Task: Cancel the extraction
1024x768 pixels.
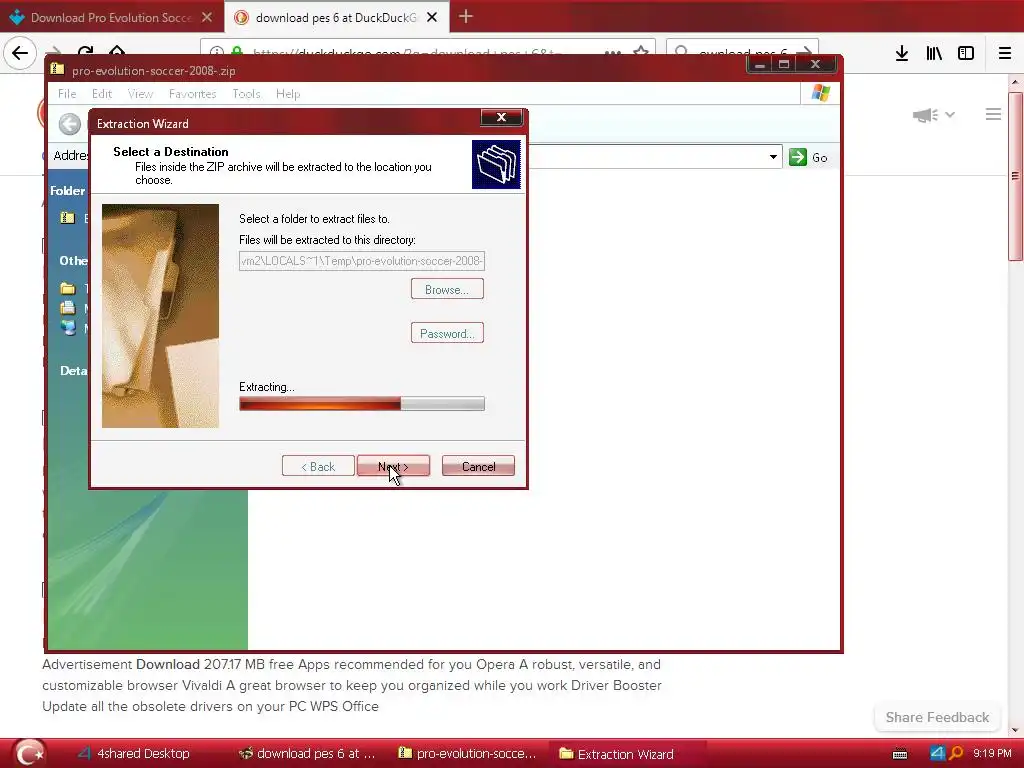Action: [x=478, y=466]
